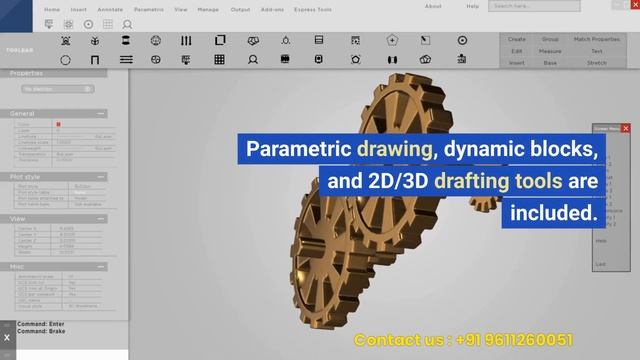Click the Measure button

pos(550,51)
